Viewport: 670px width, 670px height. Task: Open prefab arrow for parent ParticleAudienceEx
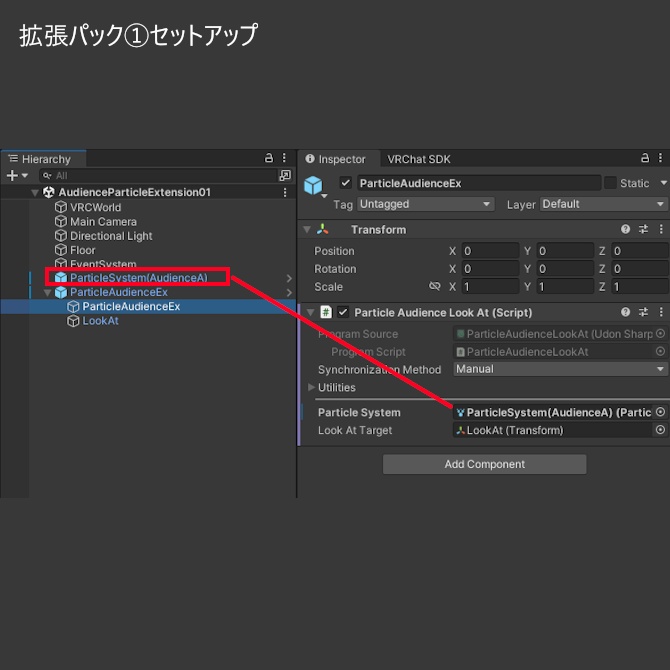289,293
